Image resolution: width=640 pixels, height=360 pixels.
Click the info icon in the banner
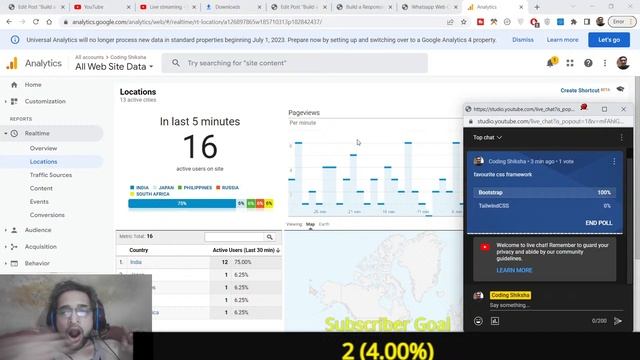pyautogui.click(x=15, y=40)
